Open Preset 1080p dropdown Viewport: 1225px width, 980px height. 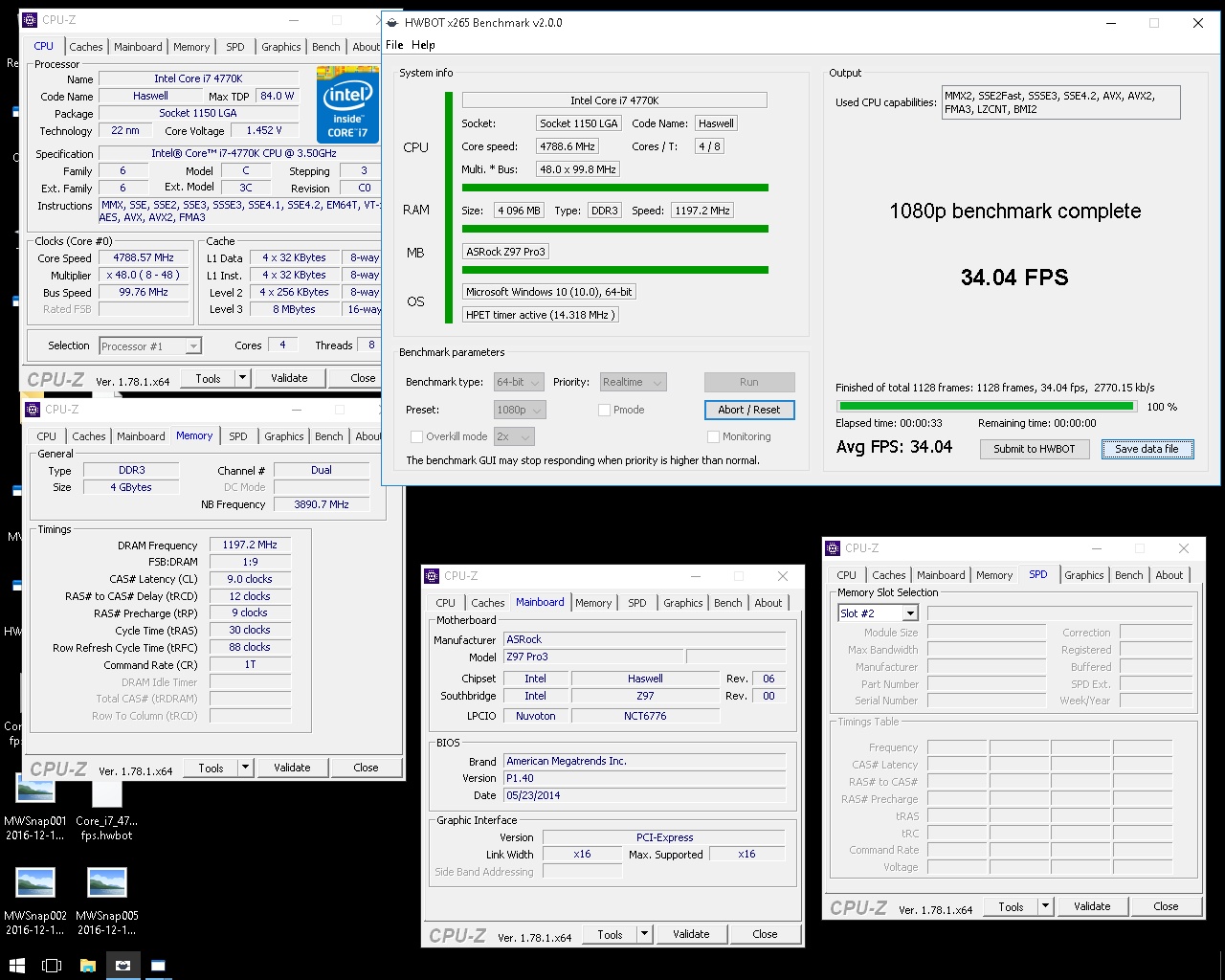point(520,410)
